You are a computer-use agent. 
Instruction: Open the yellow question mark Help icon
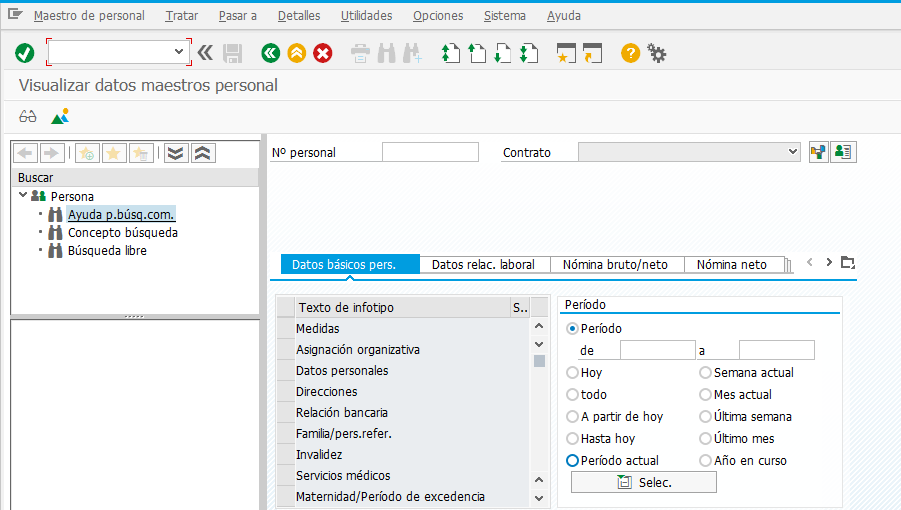tap(630, 53)
